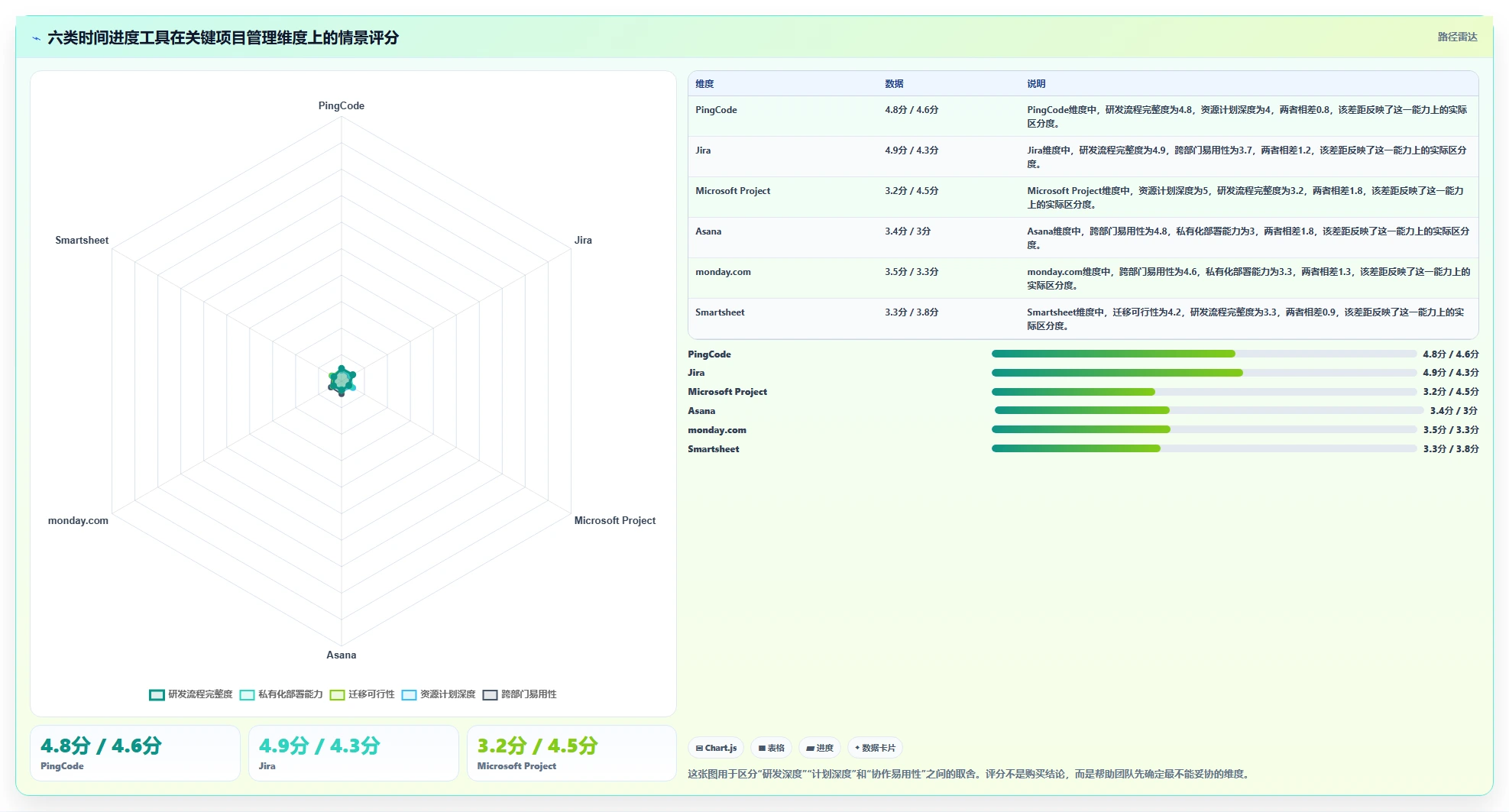Click the PingCode description text in table
This screenshot has height=812, width=1509.
point(1247,116)
